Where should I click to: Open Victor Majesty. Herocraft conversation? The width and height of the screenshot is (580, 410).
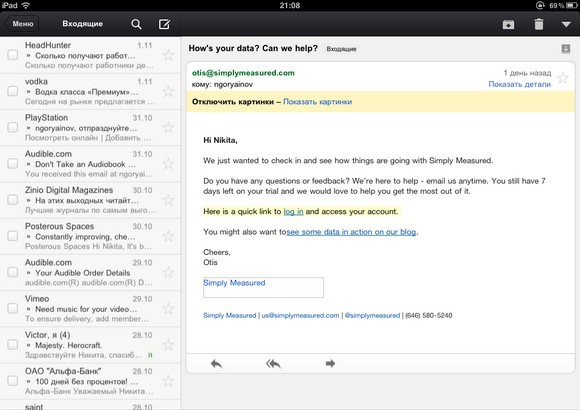click(90, 345)
